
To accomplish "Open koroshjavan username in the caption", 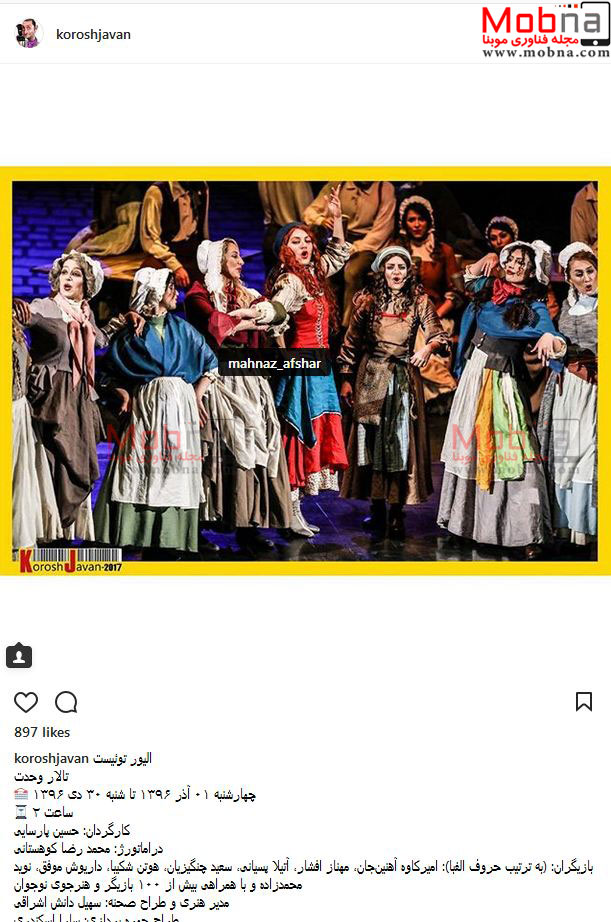I will [51, 759].
